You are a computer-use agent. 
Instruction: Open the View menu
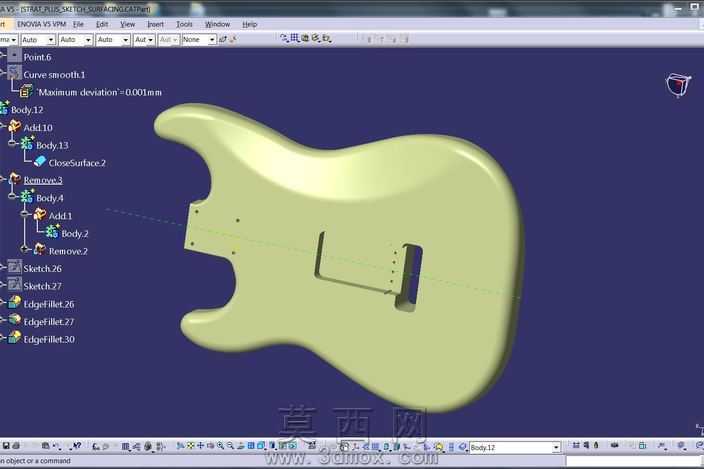click(128, 24)
